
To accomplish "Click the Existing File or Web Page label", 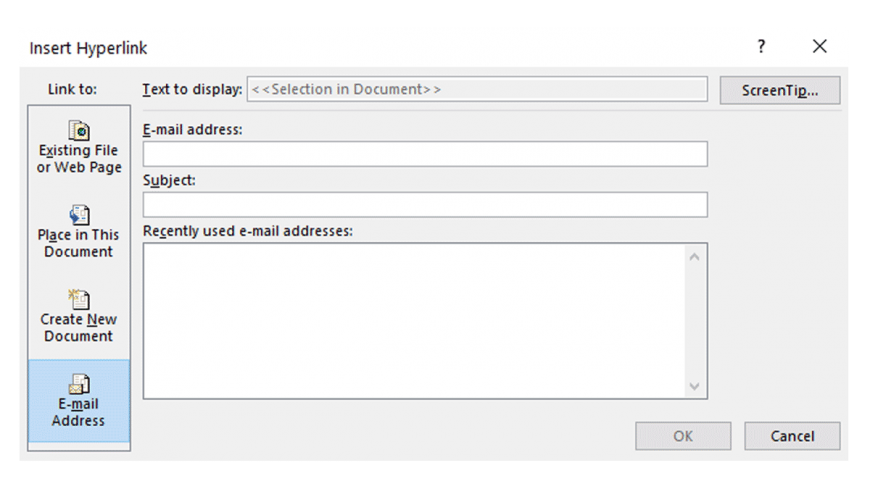I will point(79,159).
